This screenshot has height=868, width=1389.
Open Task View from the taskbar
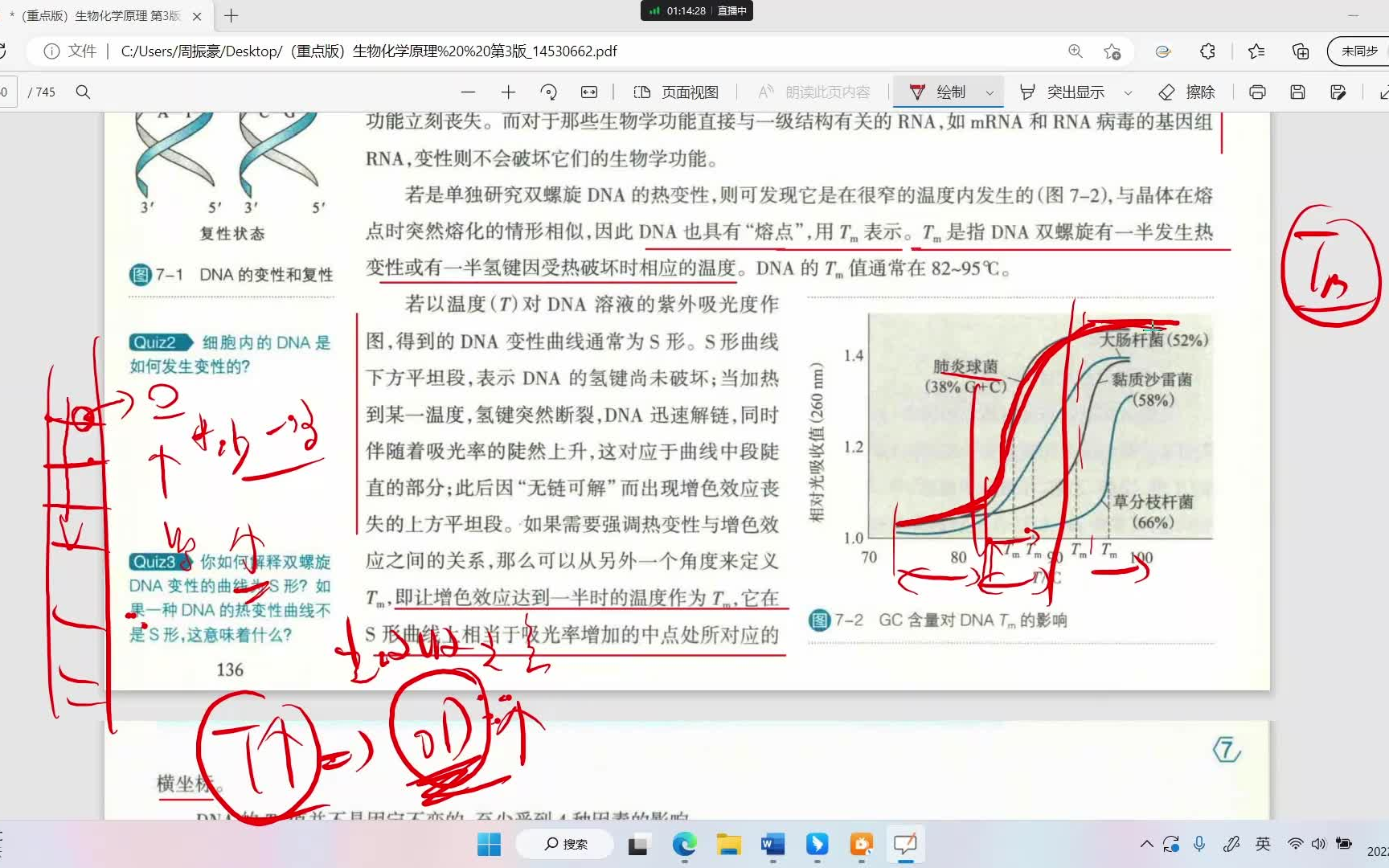click(x=638, y=844)
